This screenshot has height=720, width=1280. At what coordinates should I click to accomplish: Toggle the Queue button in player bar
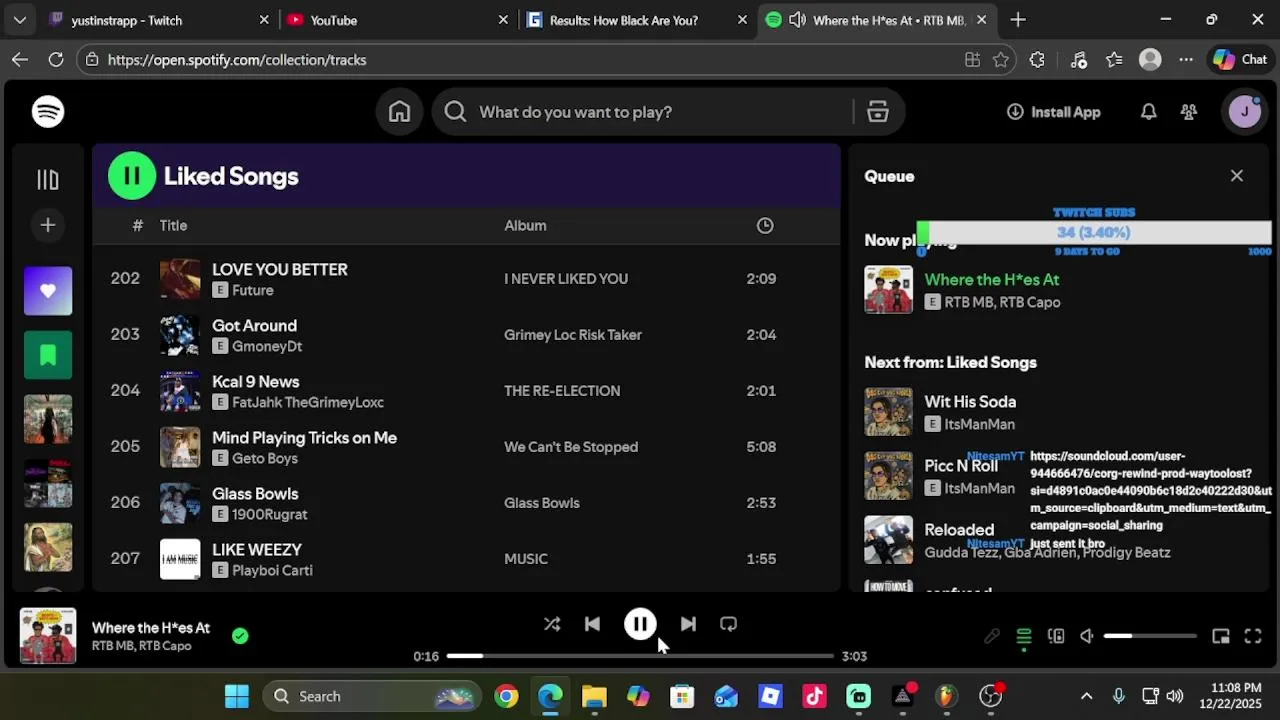[x=1024, y=636]
